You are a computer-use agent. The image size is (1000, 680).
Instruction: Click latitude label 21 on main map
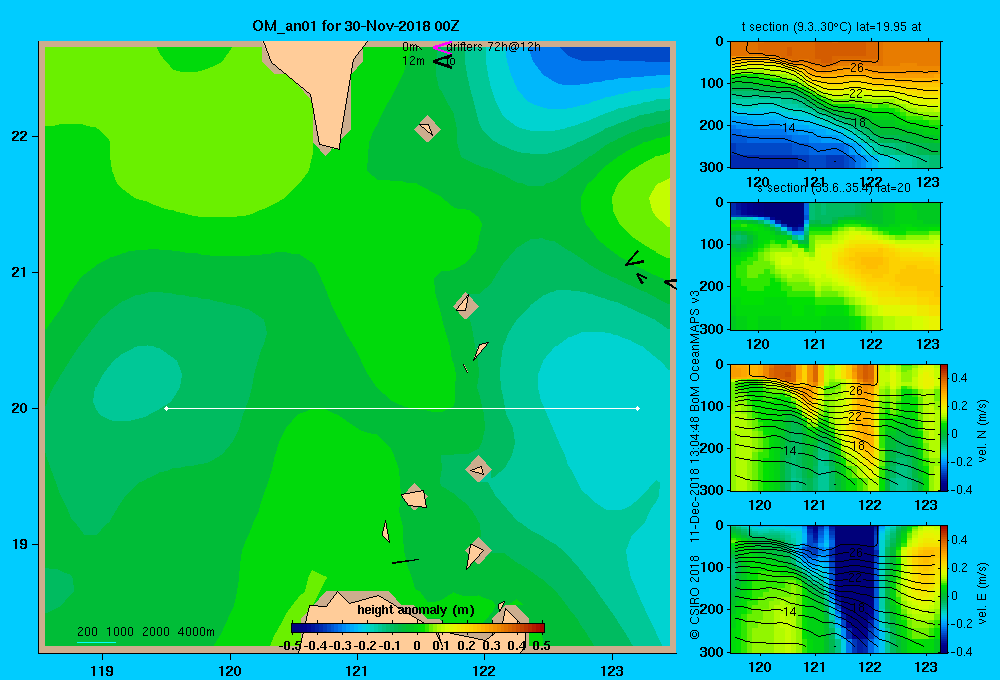coord(19,272)
